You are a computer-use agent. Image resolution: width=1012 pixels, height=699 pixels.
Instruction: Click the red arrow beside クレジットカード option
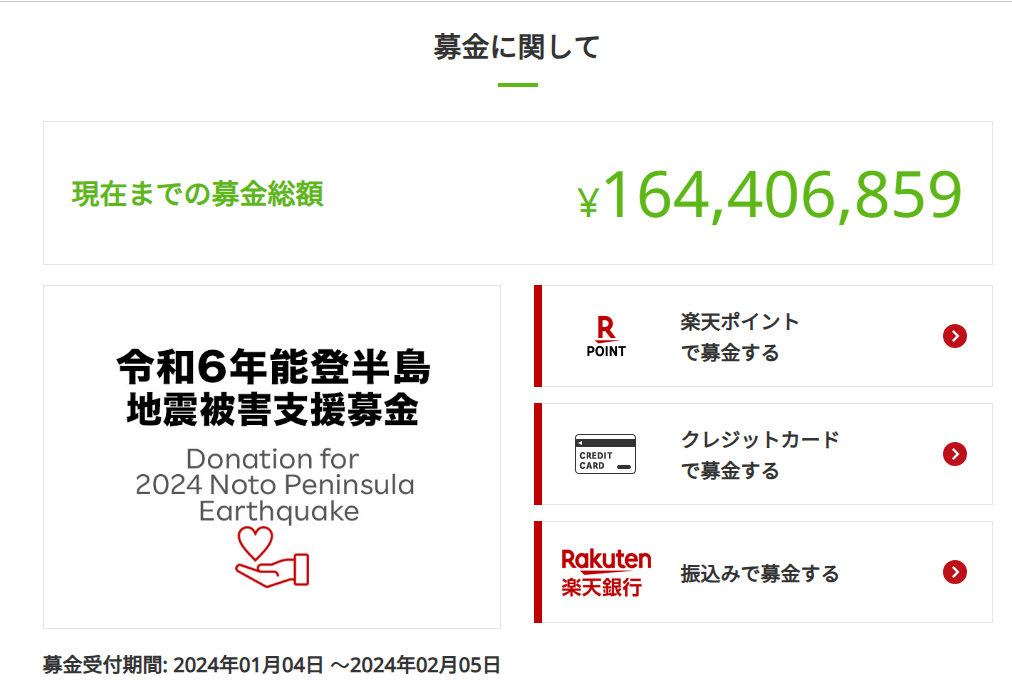pyautogui.click(x=955, y=453)
